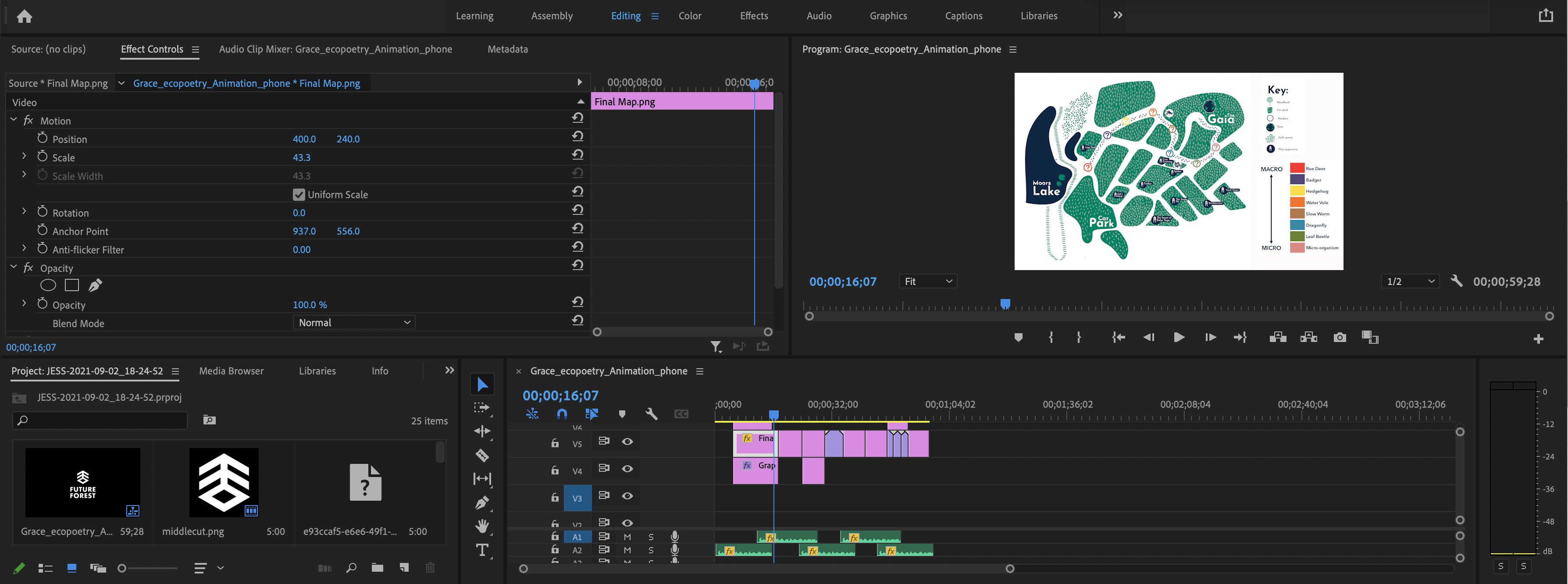Open timeline display settings wrench
Screen dimensions: 1568x584
pyautogui.click(x=651, y=414)
